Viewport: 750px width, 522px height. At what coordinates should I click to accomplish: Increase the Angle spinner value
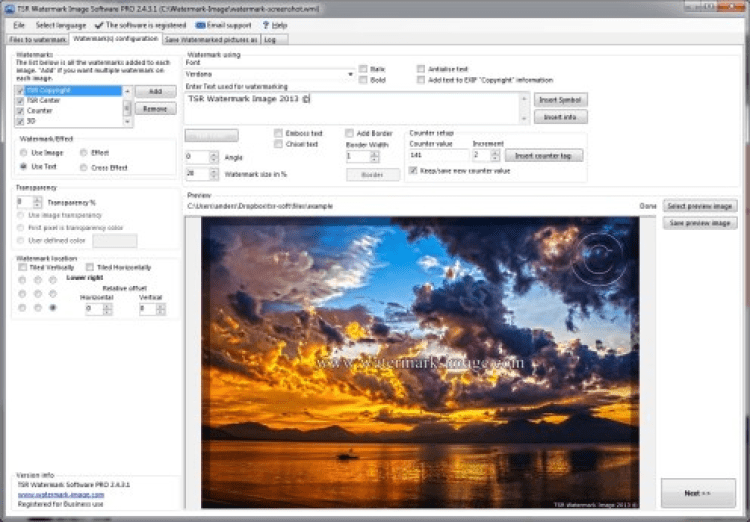point(213,153)
